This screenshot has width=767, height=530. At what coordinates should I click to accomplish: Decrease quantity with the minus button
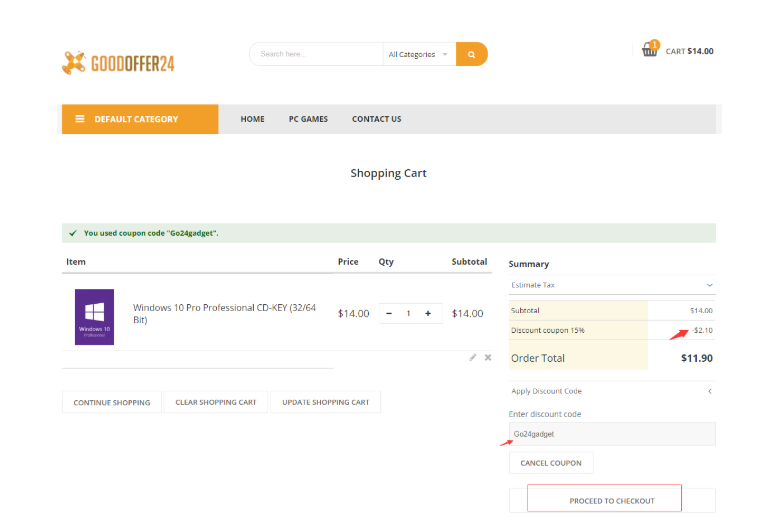pos(389,313)
